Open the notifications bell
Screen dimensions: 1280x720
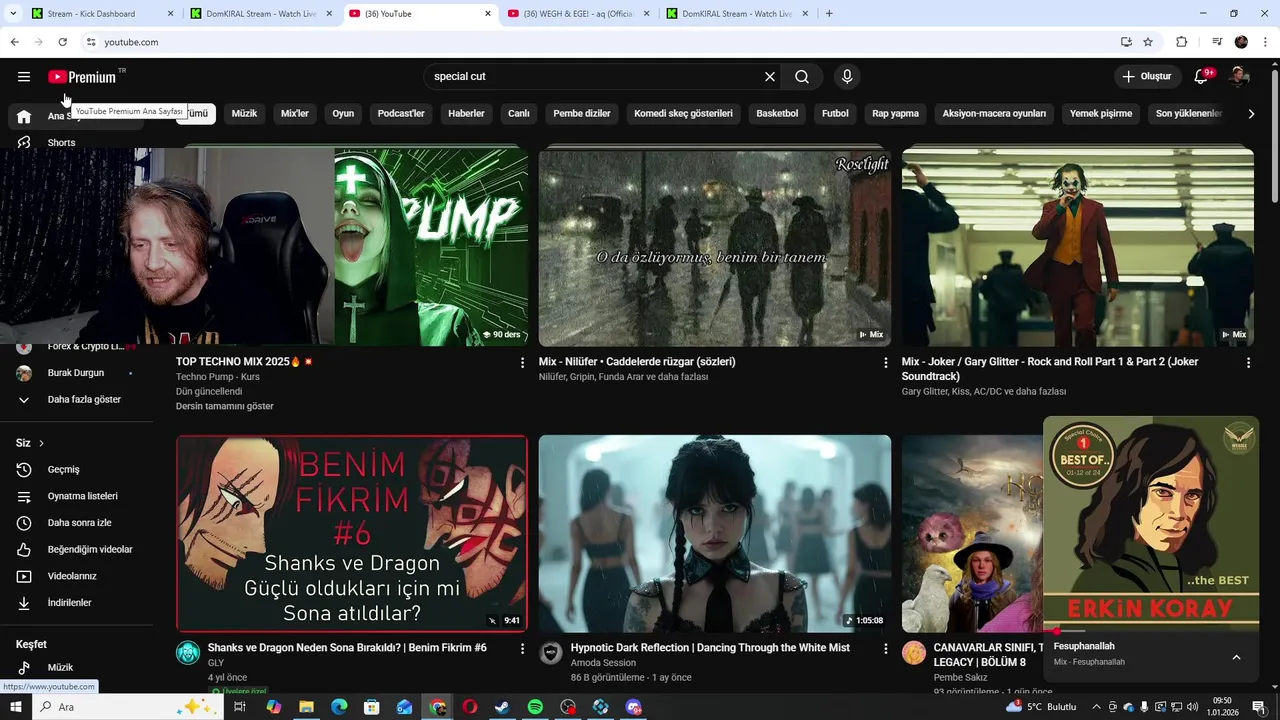(1202, 77)
